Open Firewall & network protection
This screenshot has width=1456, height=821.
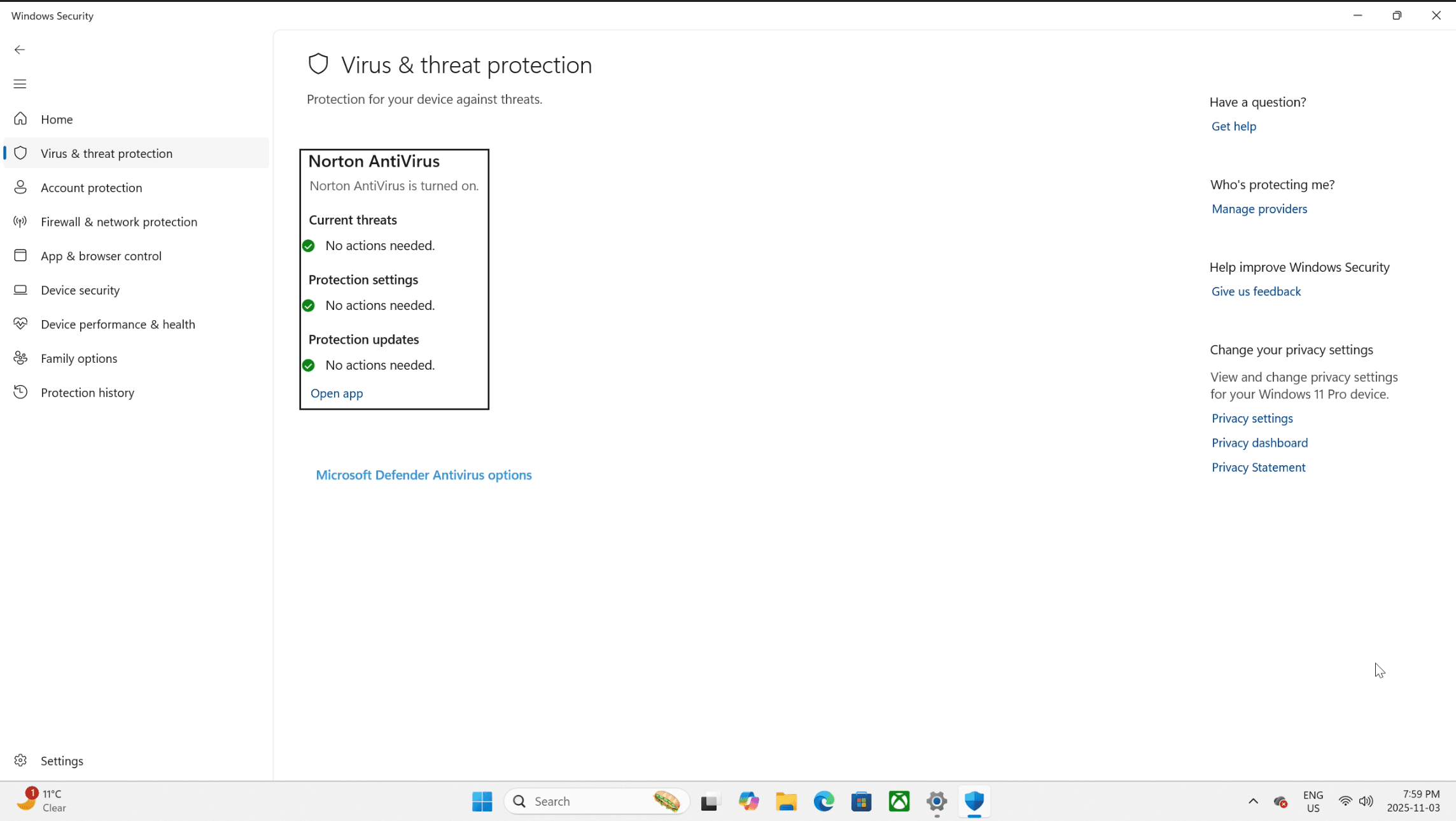(119, 221)
